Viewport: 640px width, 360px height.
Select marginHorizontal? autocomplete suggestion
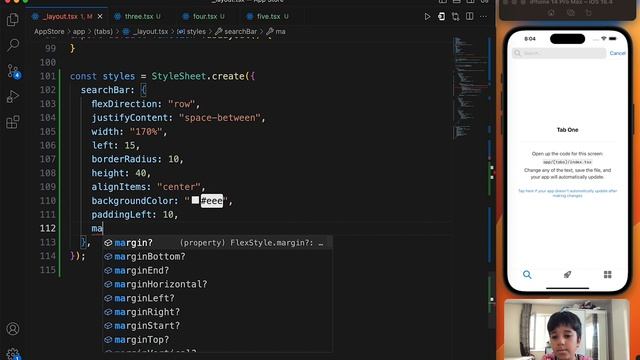pos(217,284)
